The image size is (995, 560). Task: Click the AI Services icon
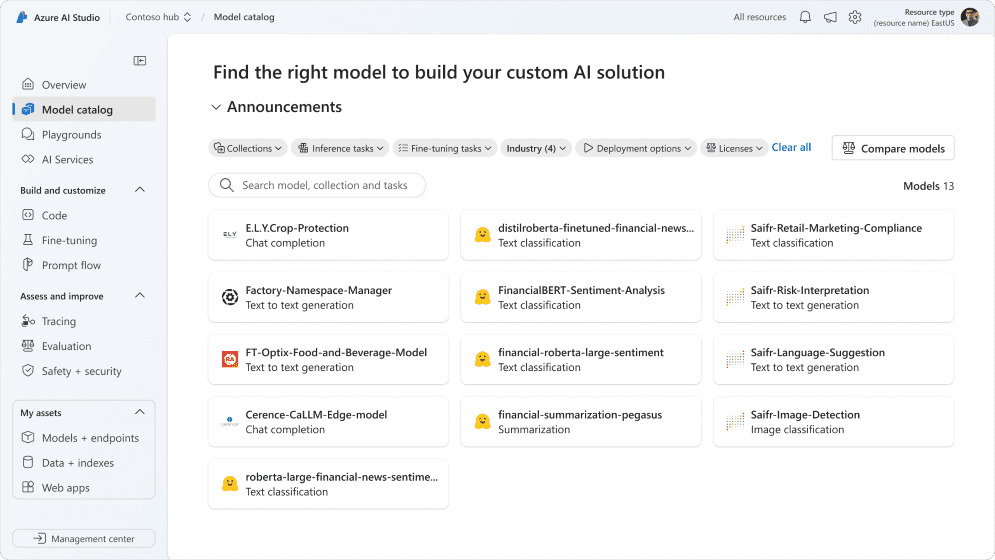tap(28, 159)
